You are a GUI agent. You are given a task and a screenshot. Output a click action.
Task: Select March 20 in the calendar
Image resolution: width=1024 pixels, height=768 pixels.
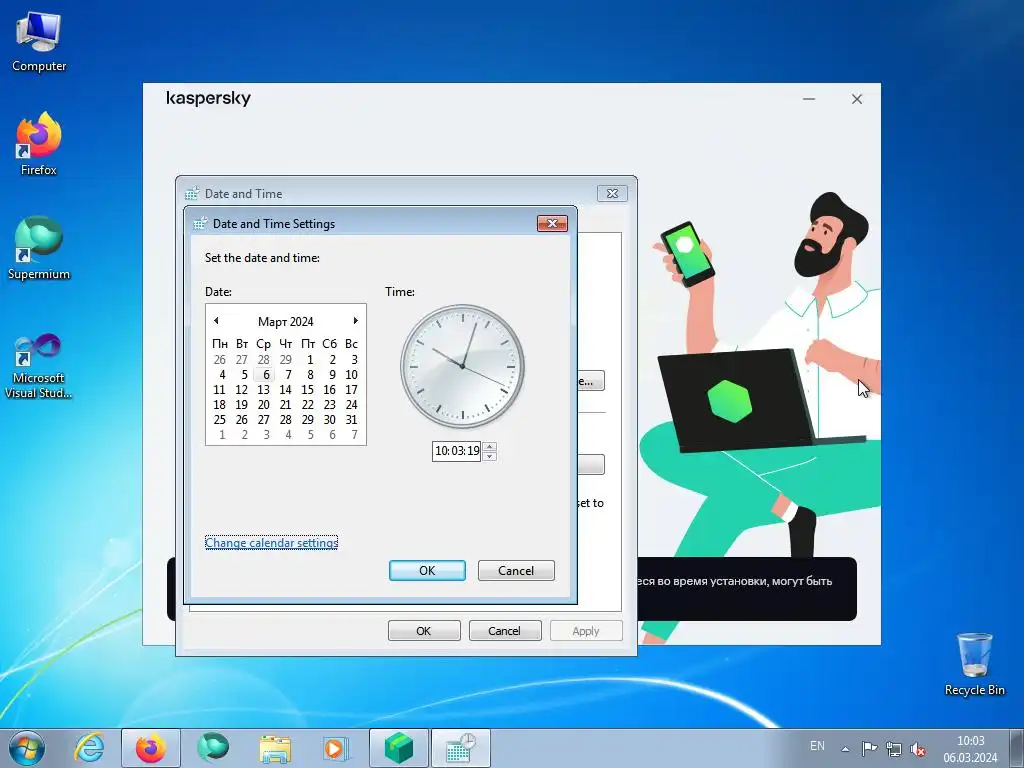264,404
